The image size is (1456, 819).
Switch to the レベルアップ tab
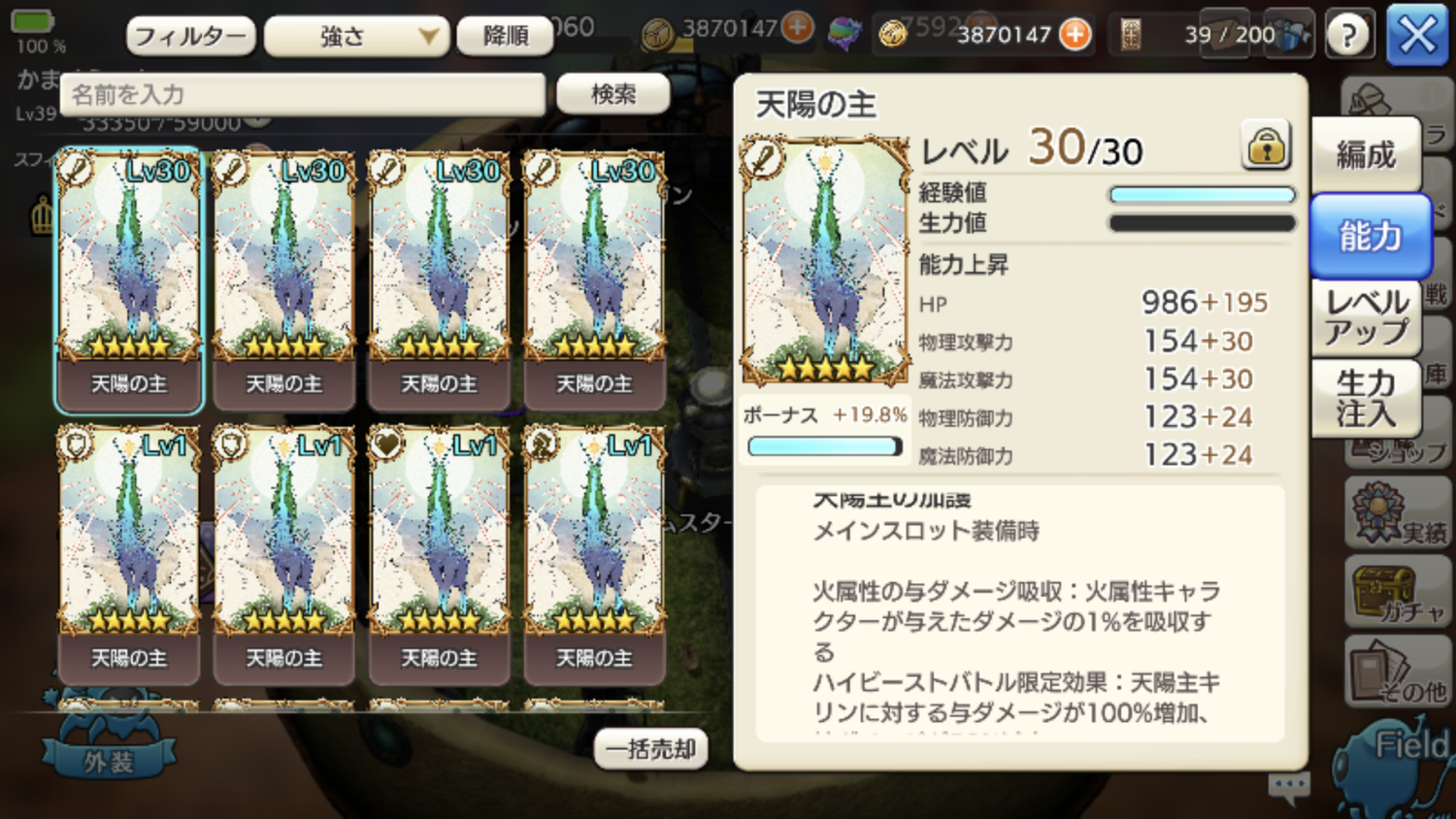tap(1366, 317)
